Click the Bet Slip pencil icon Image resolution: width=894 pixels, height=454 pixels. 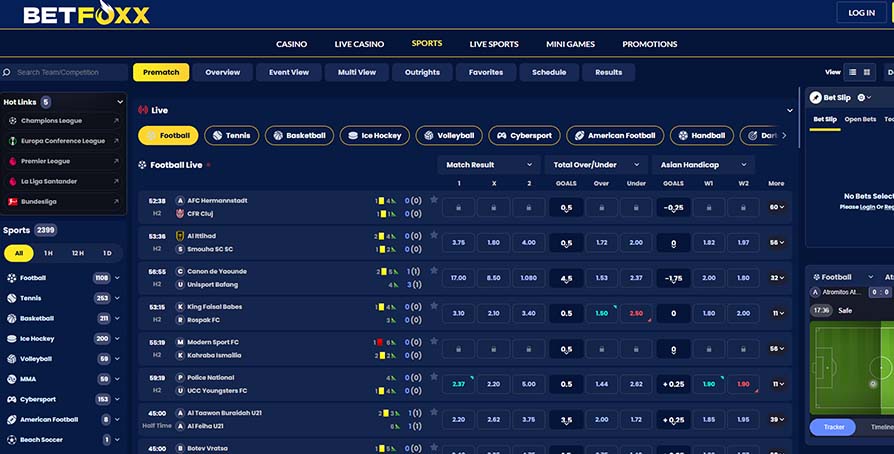point(815,98)
